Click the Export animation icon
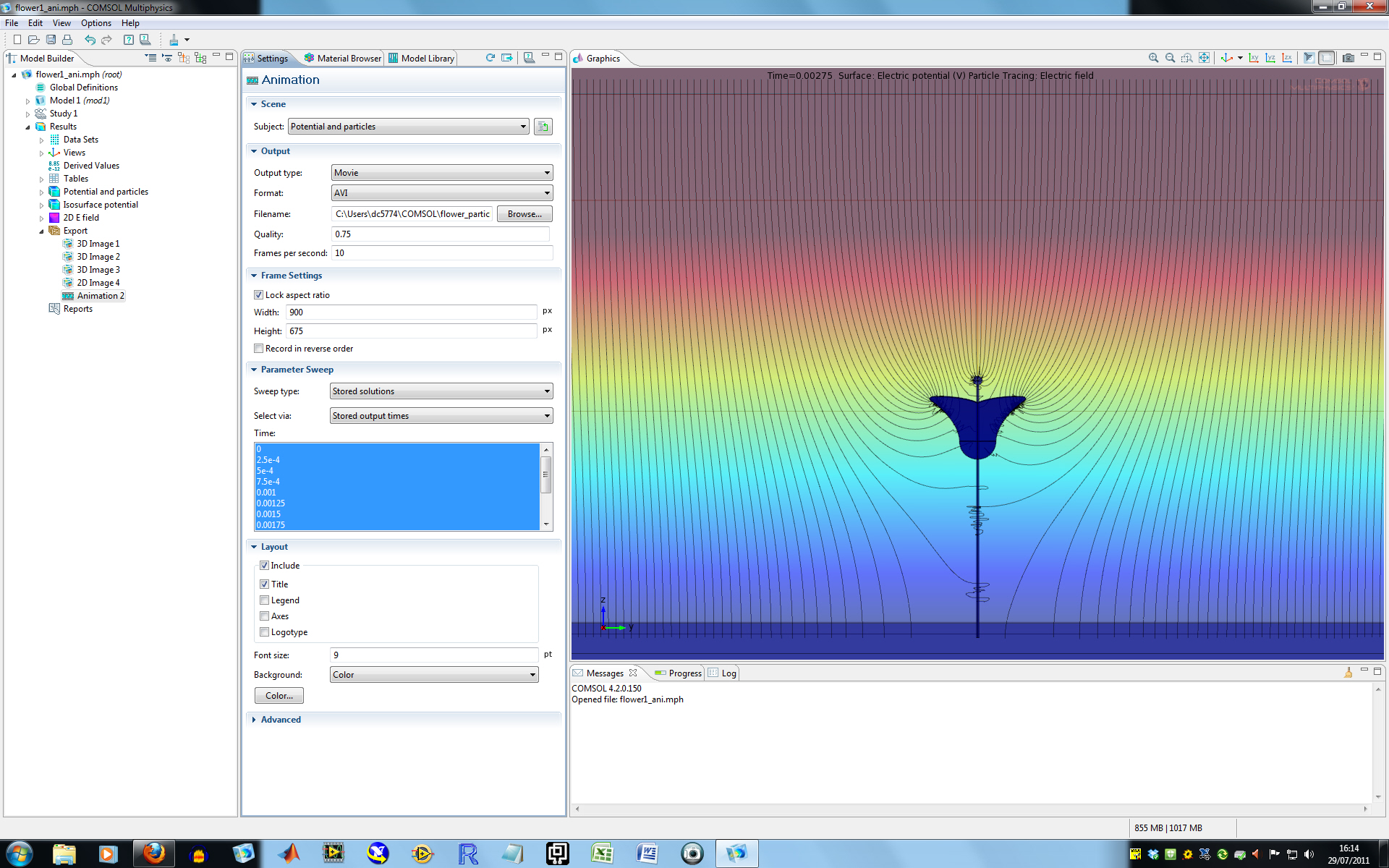1389x868 pixels. coord(506,58)
